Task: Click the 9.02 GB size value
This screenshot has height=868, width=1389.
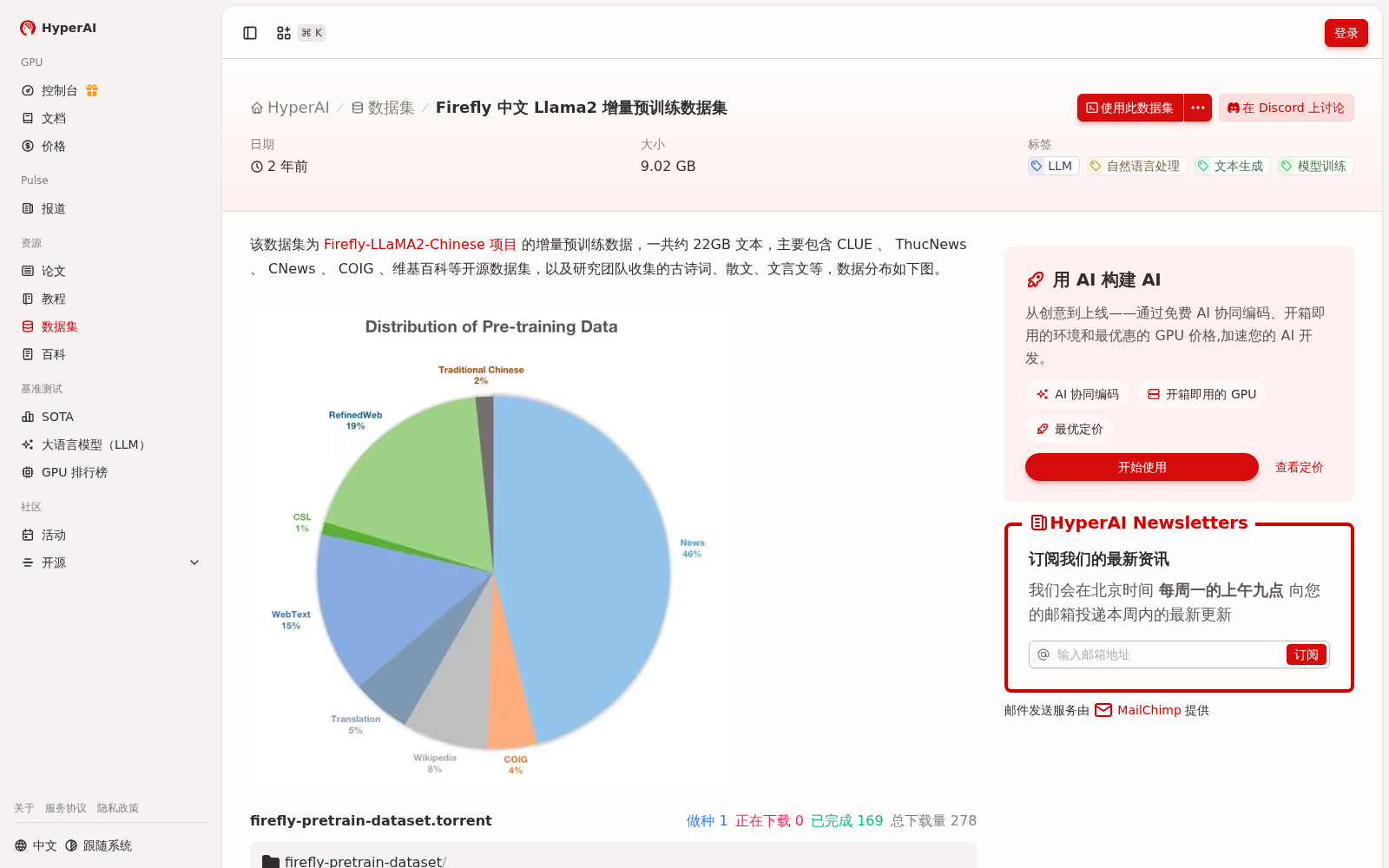Action: [x=668, y=166]
